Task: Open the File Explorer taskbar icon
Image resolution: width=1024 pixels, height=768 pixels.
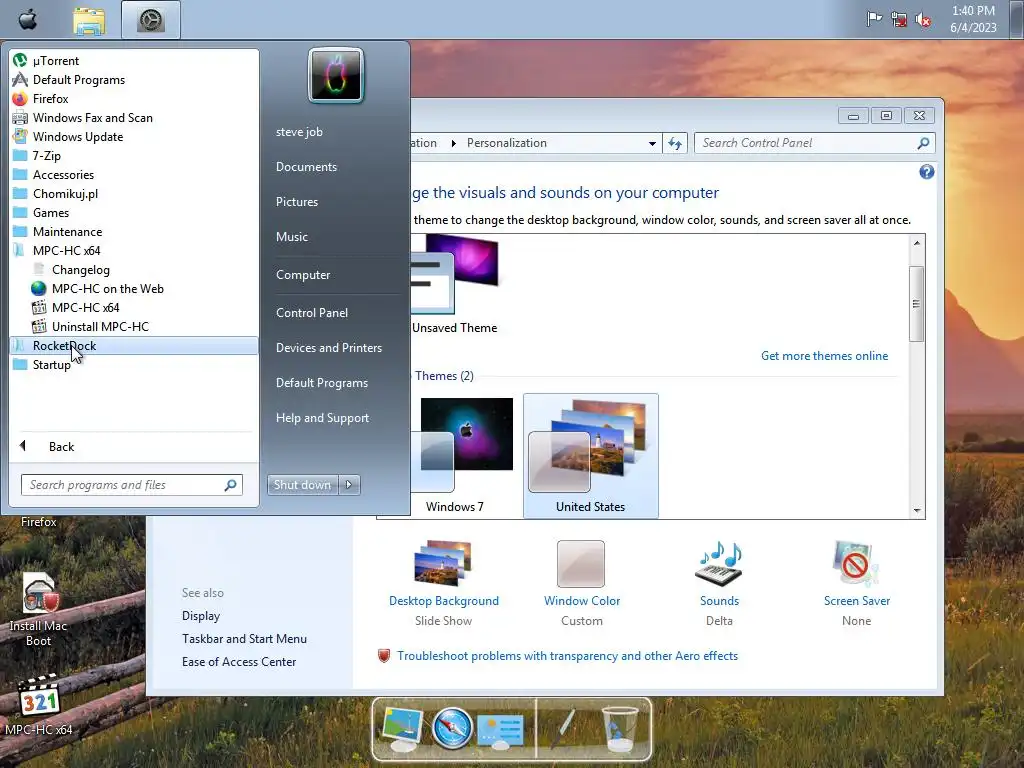Action: point(89,21)
